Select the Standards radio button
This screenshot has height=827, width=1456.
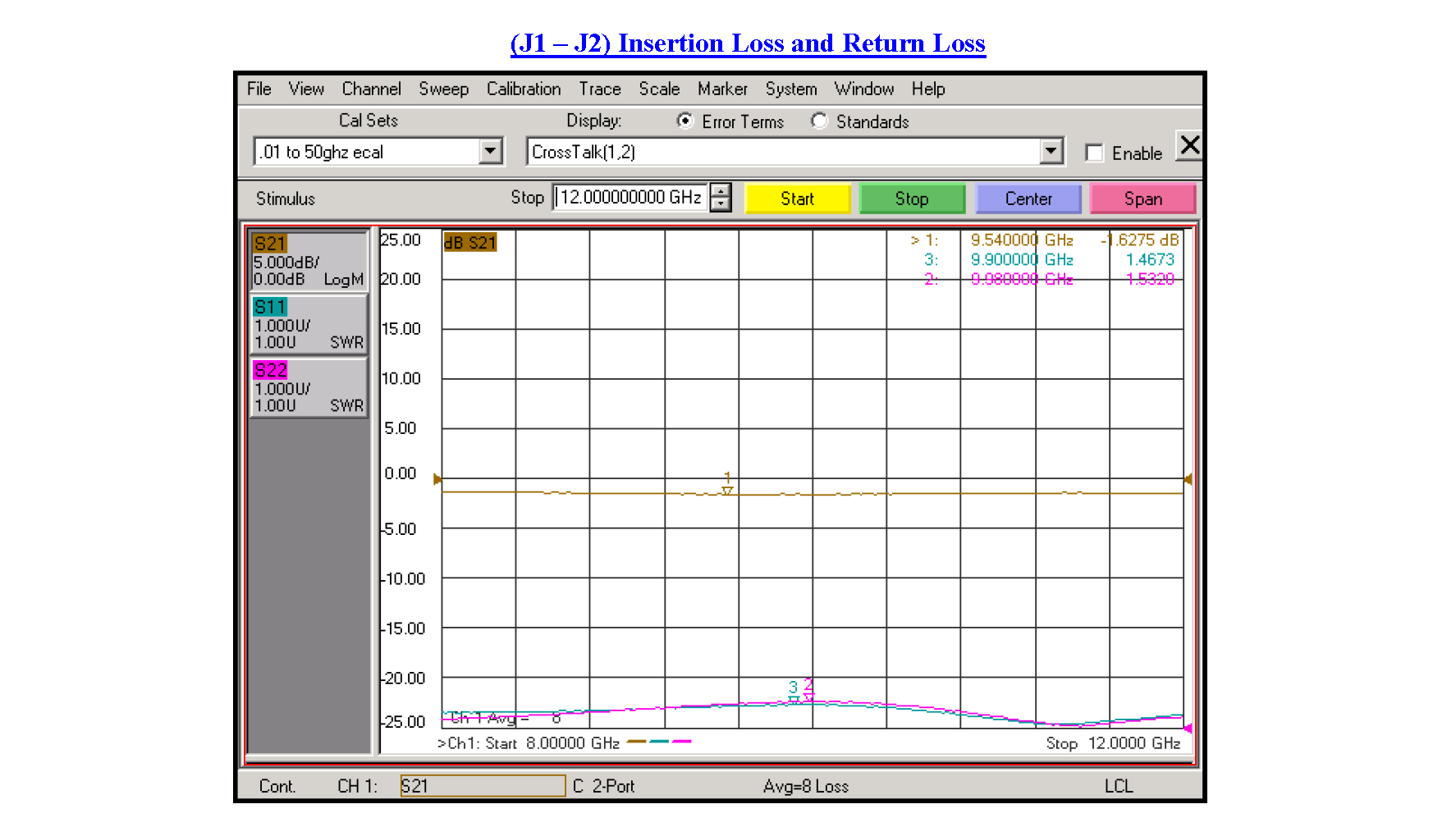820,121
